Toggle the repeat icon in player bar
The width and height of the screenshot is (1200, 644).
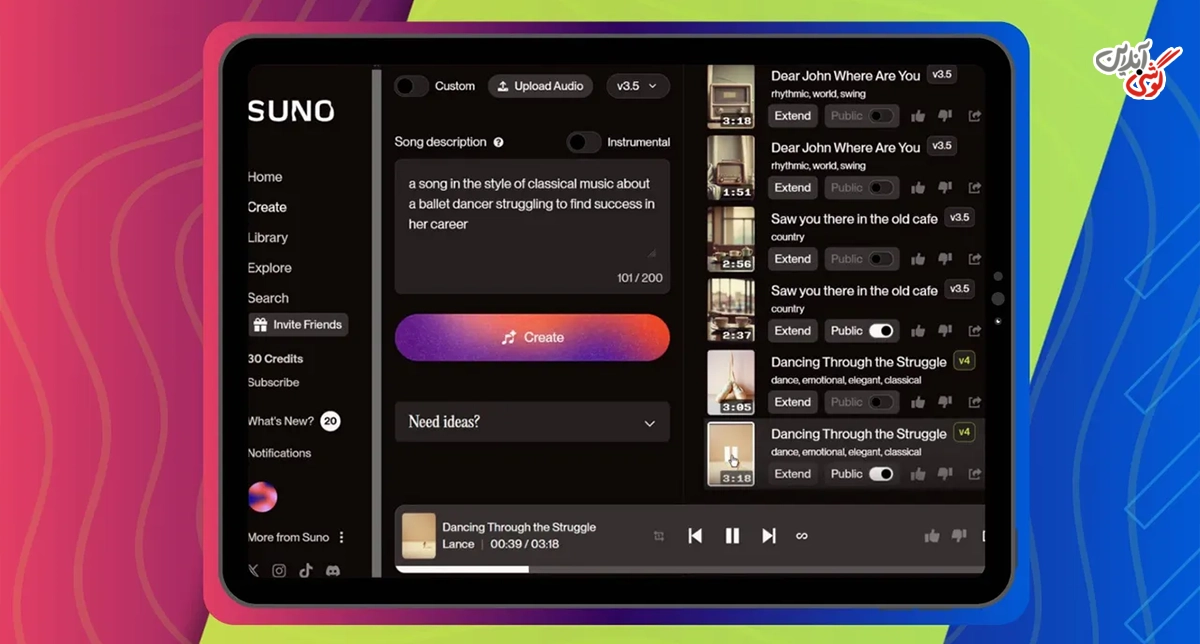pos(659,536)
